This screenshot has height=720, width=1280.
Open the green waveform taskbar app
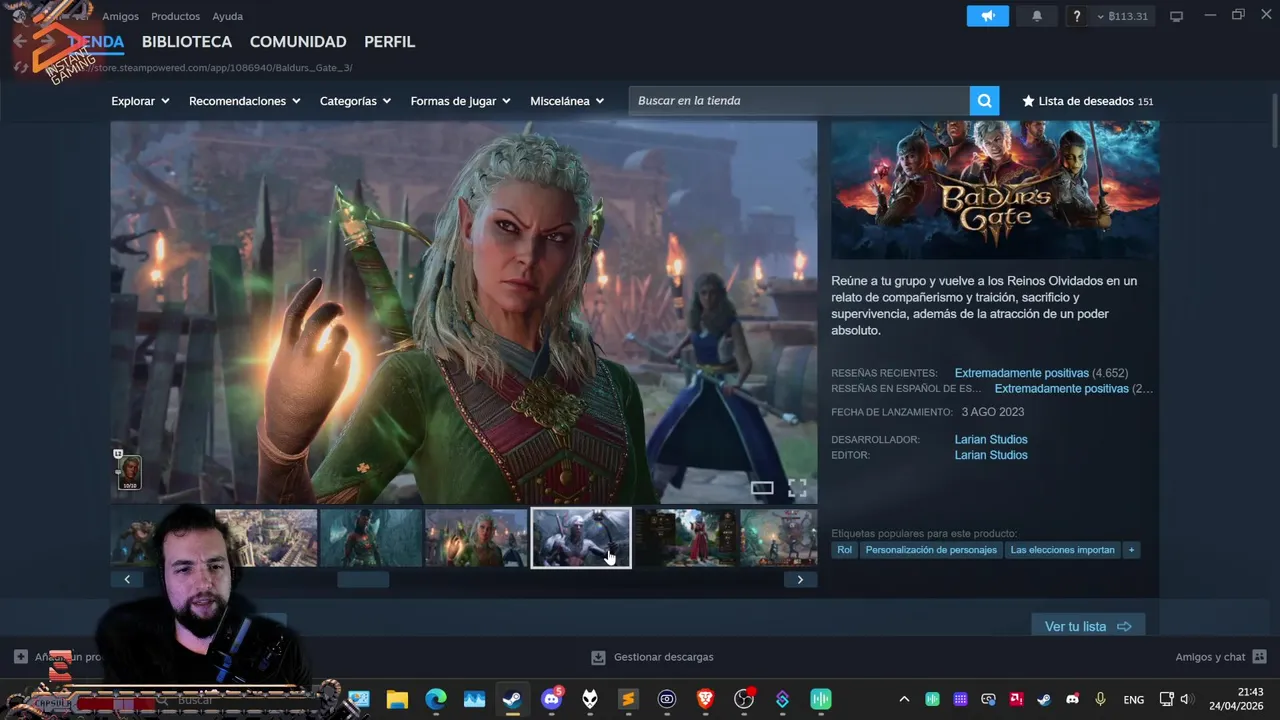(x=821, y=699)
